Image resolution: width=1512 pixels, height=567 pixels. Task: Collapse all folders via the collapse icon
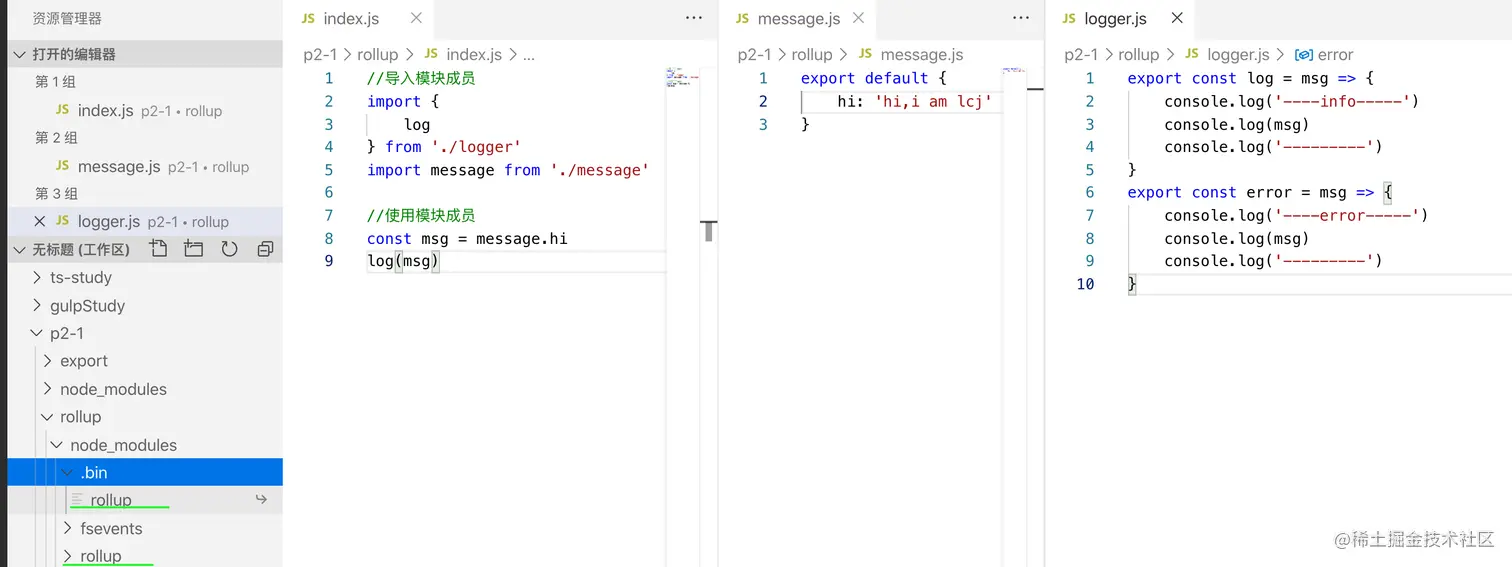point(265,249)
